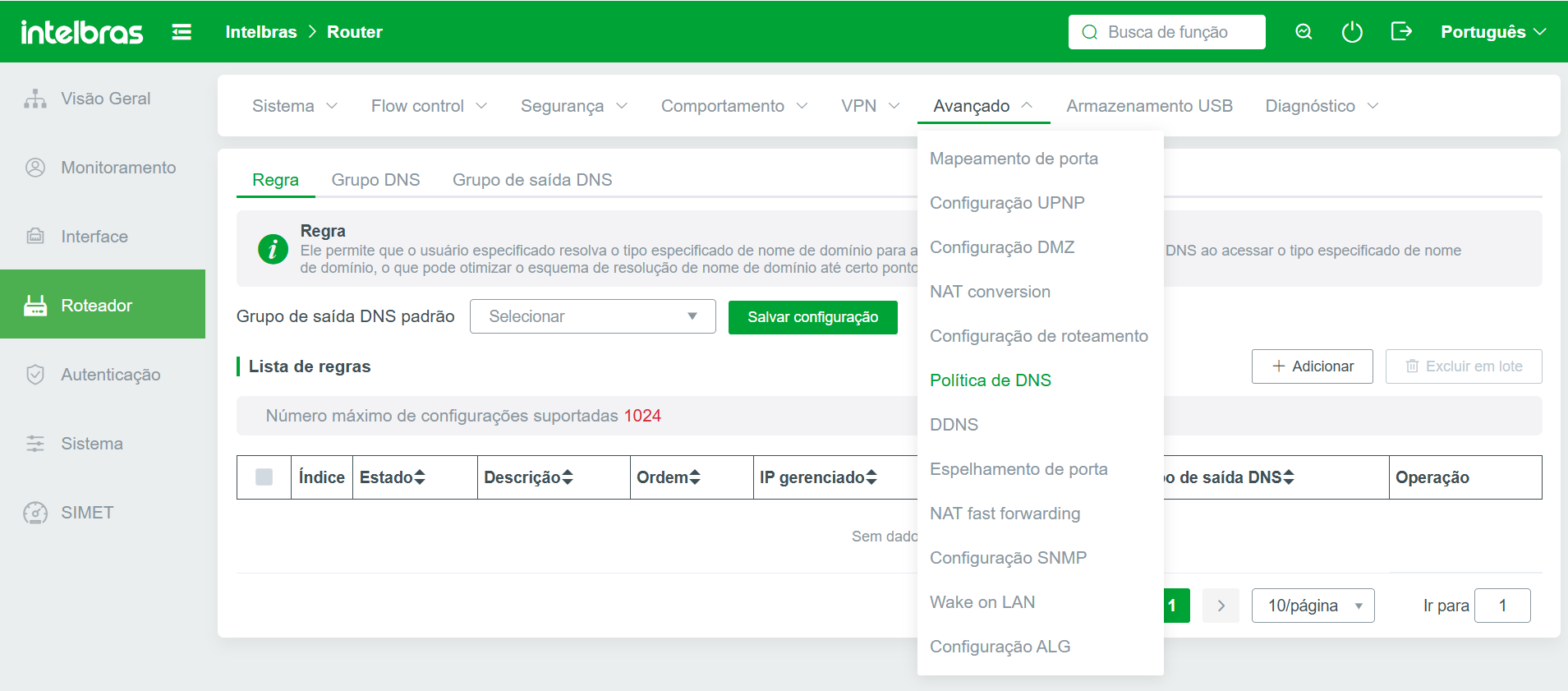Click the logout icon in header
1568x691 pixels.
(x=1401, y=31)
